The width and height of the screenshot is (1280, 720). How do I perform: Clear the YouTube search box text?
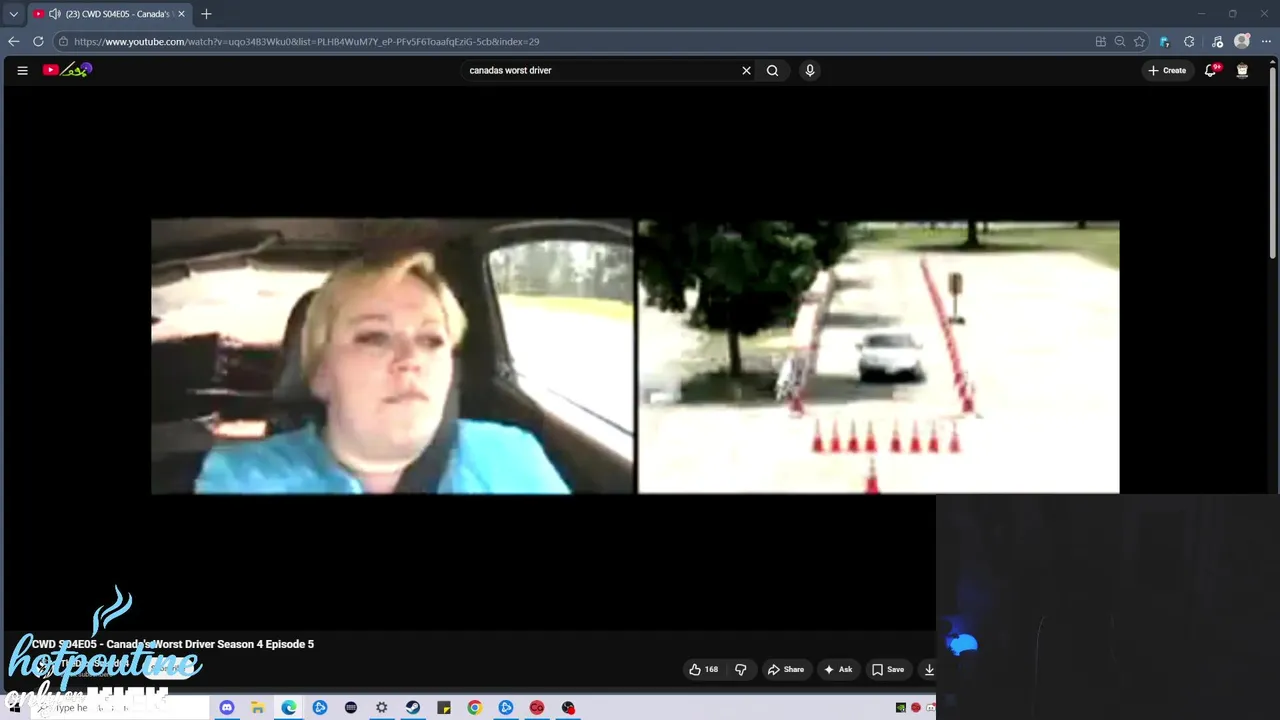click(746, 70)
